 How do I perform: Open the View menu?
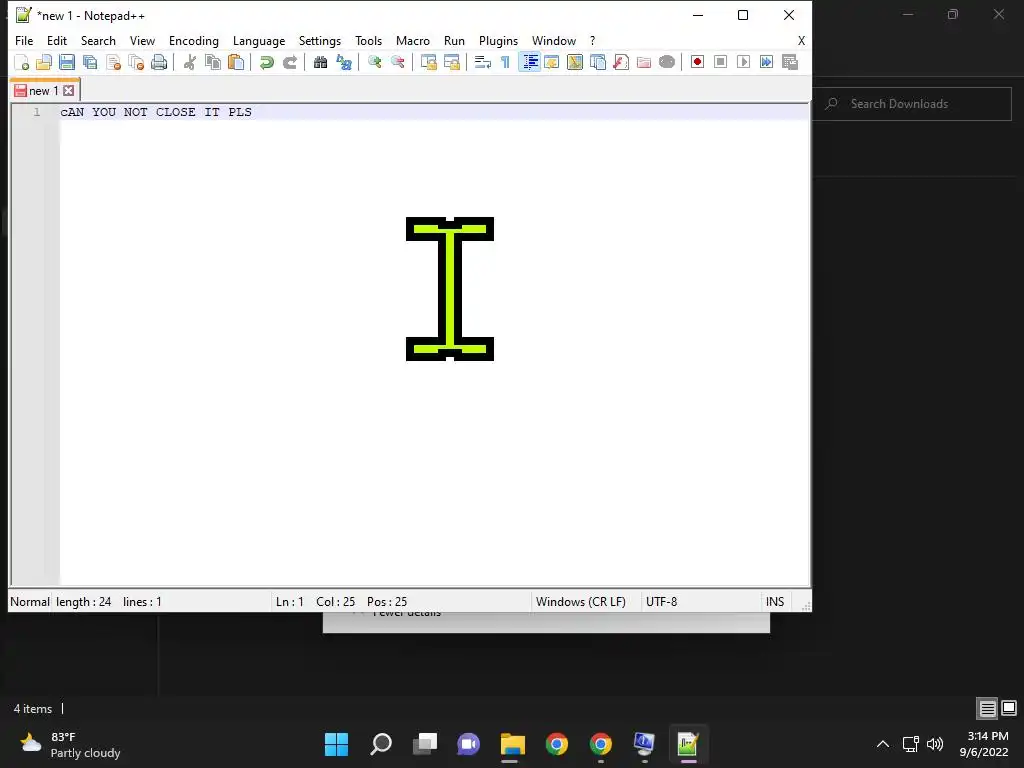[x=142, y=41]
